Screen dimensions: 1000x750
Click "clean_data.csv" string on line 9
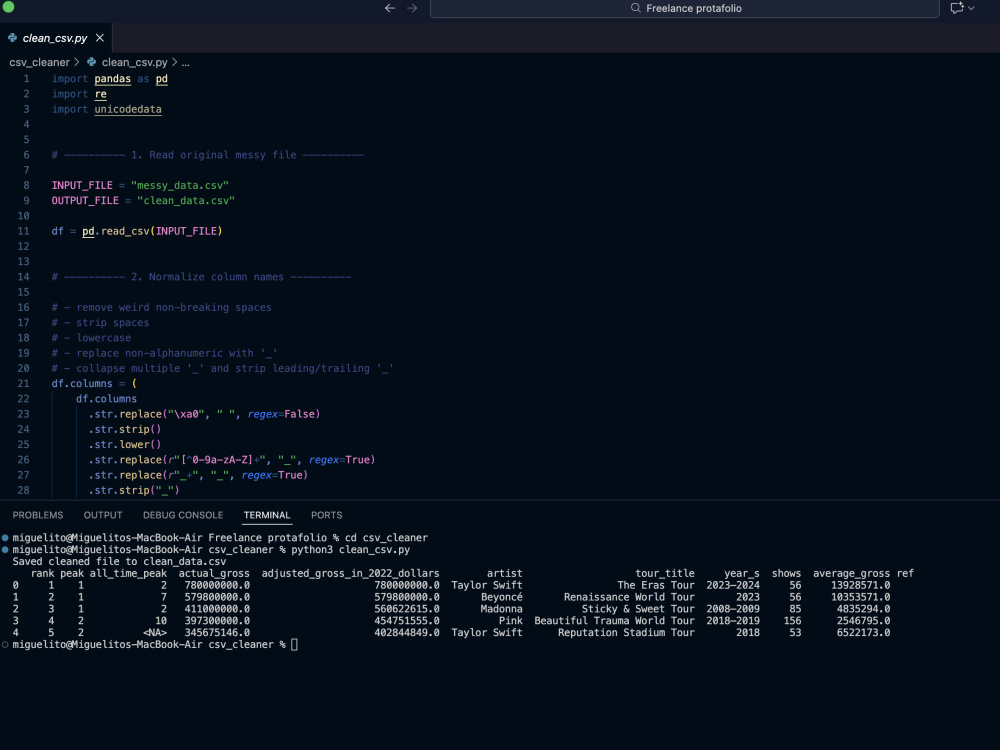point(186,201)
